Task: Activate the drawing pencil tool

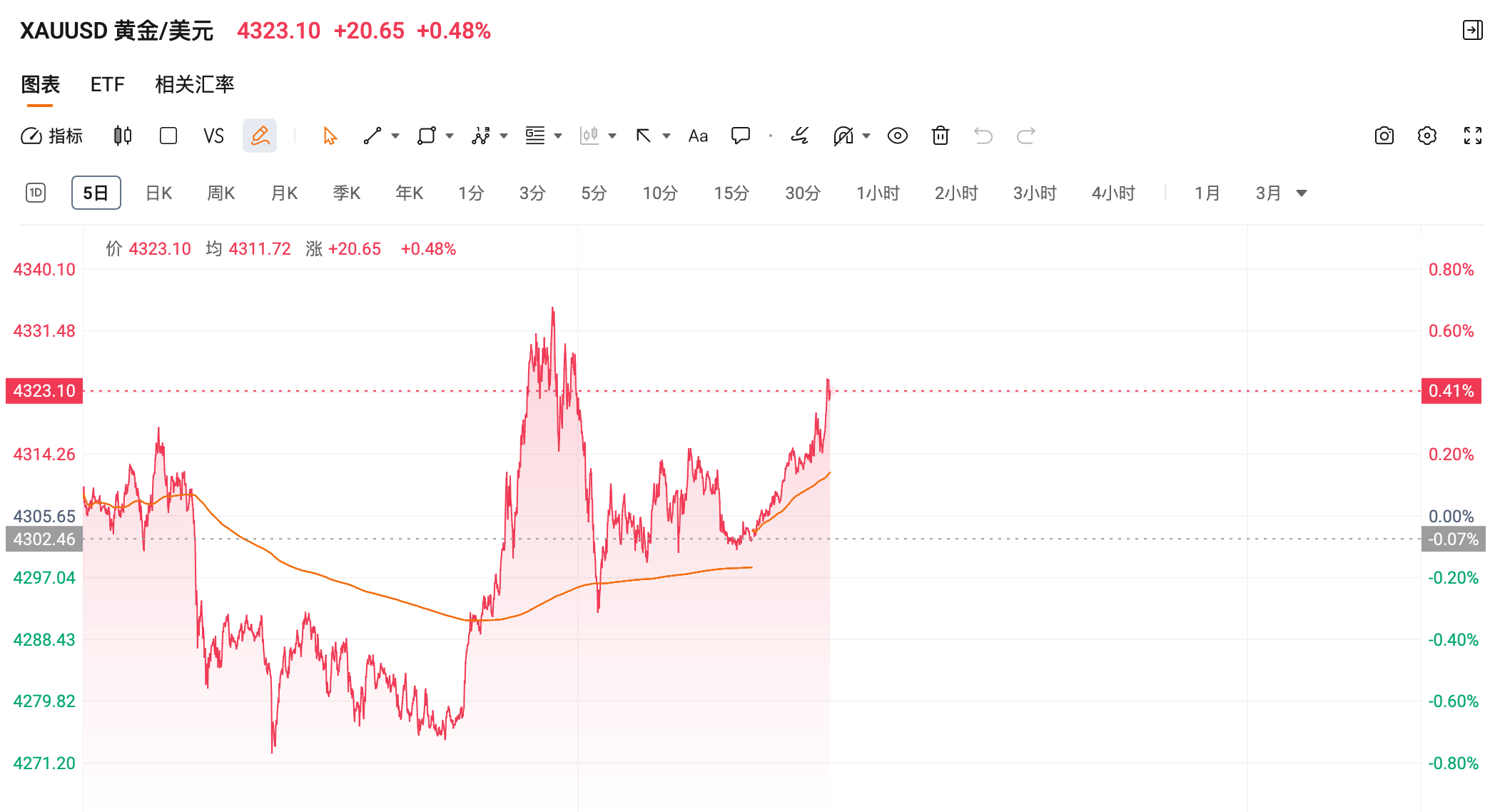Action: pyautogui.click(x=260, y=136)
